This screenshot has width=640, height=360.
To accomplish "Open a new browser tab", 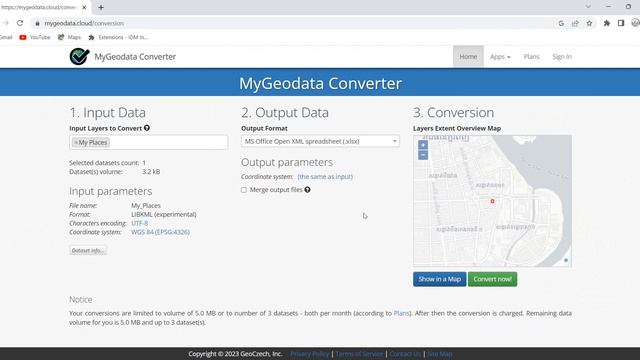I will pos(101,7).
